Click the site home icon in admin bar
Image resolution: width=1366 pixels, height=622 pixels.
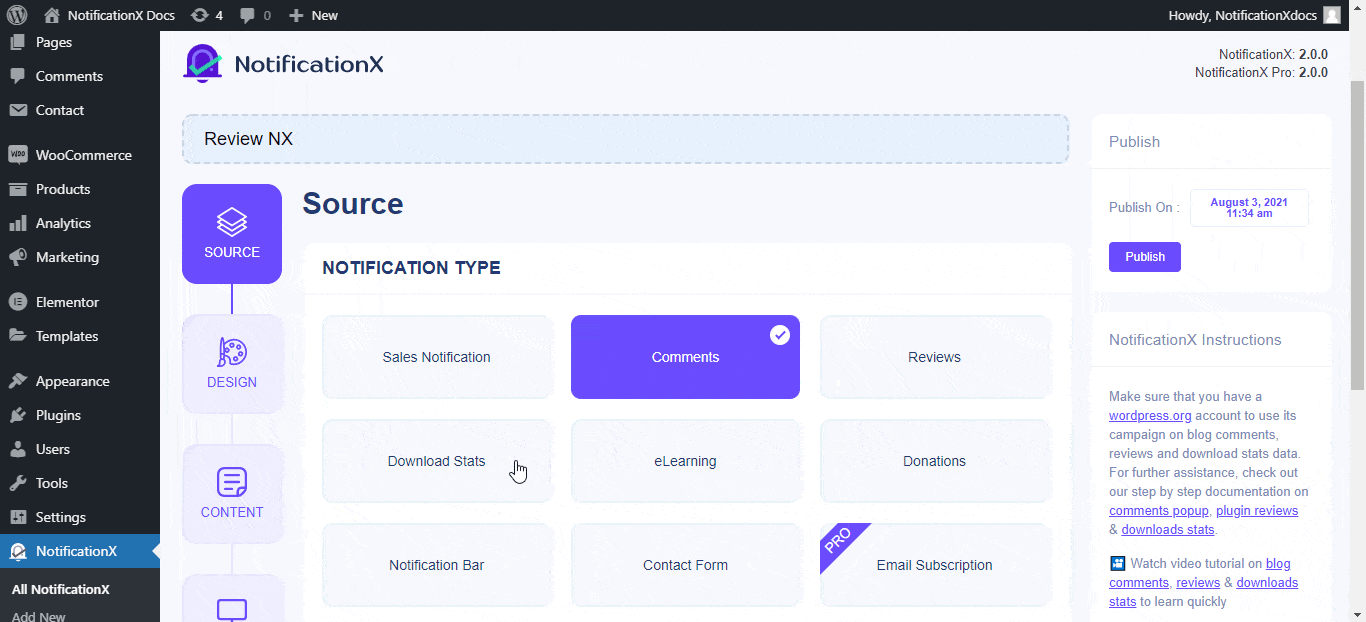pyautogui.click(x=52, y=15)
